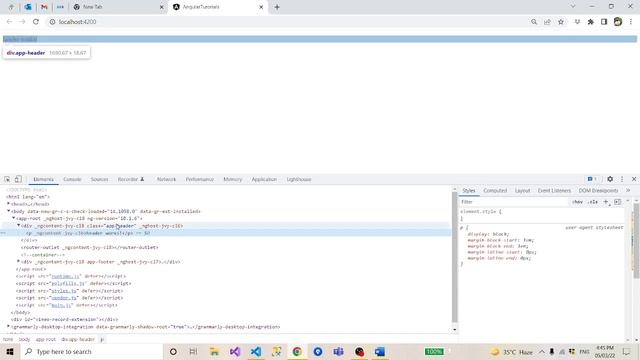Open DevTools settings gear
This screenshot has width=640, height=360.
tap(610, 179)
